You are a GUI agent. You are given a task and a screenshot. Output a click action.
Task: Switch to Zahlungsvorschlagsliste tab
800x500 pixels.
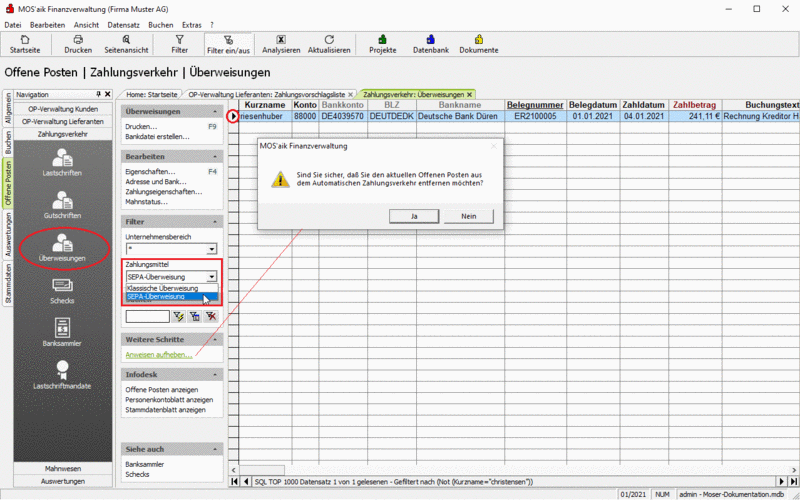click(x=267, y=94)
